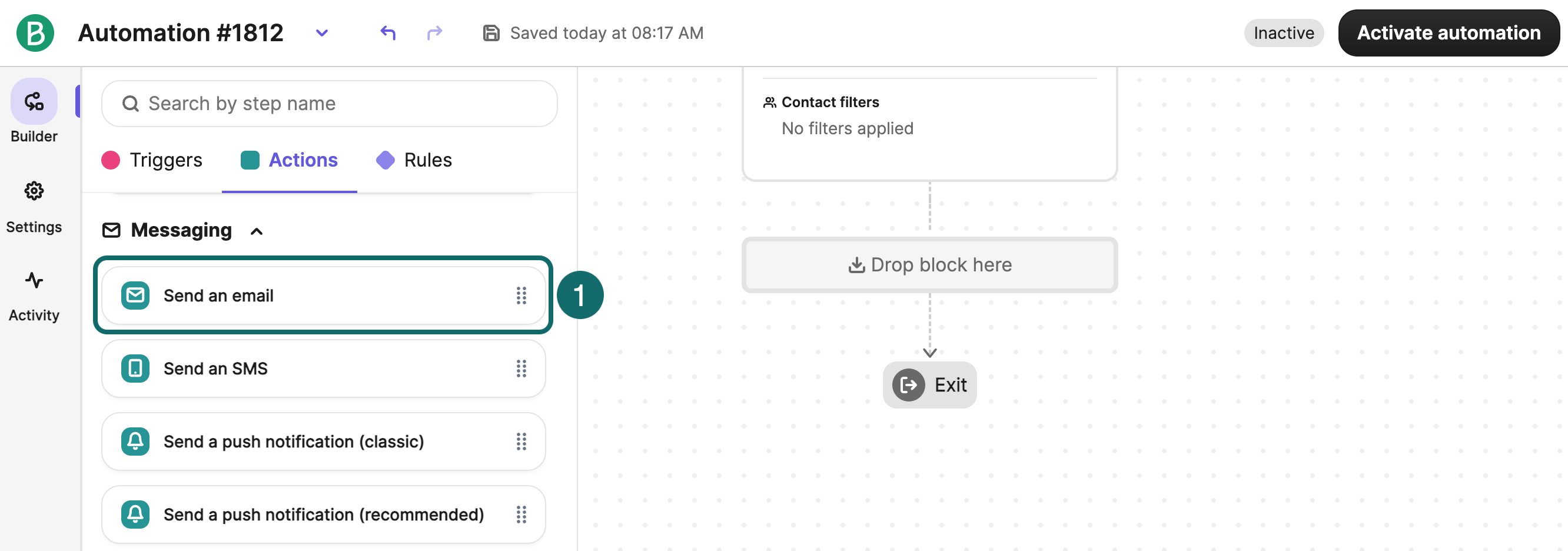Switch to the Rules tab
Screen dimensions: 1568x551
(414, 160)
